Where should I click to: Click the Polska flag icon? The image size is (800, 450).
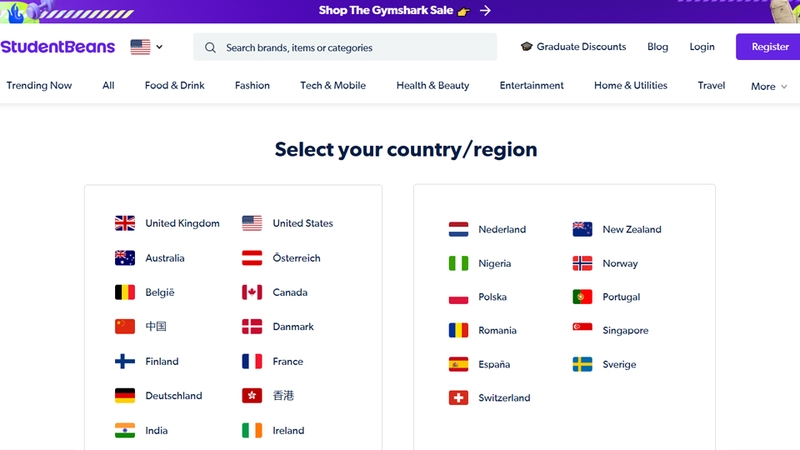pyautogui.click(x=458, y=297)
